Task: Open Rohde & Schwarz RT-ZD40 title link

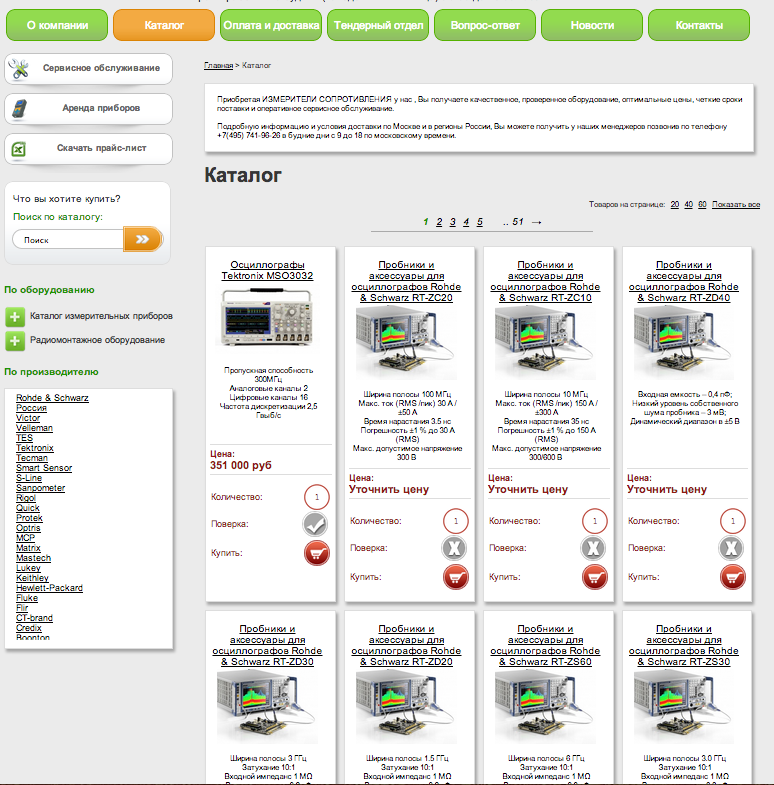Action: pos(684,281)
